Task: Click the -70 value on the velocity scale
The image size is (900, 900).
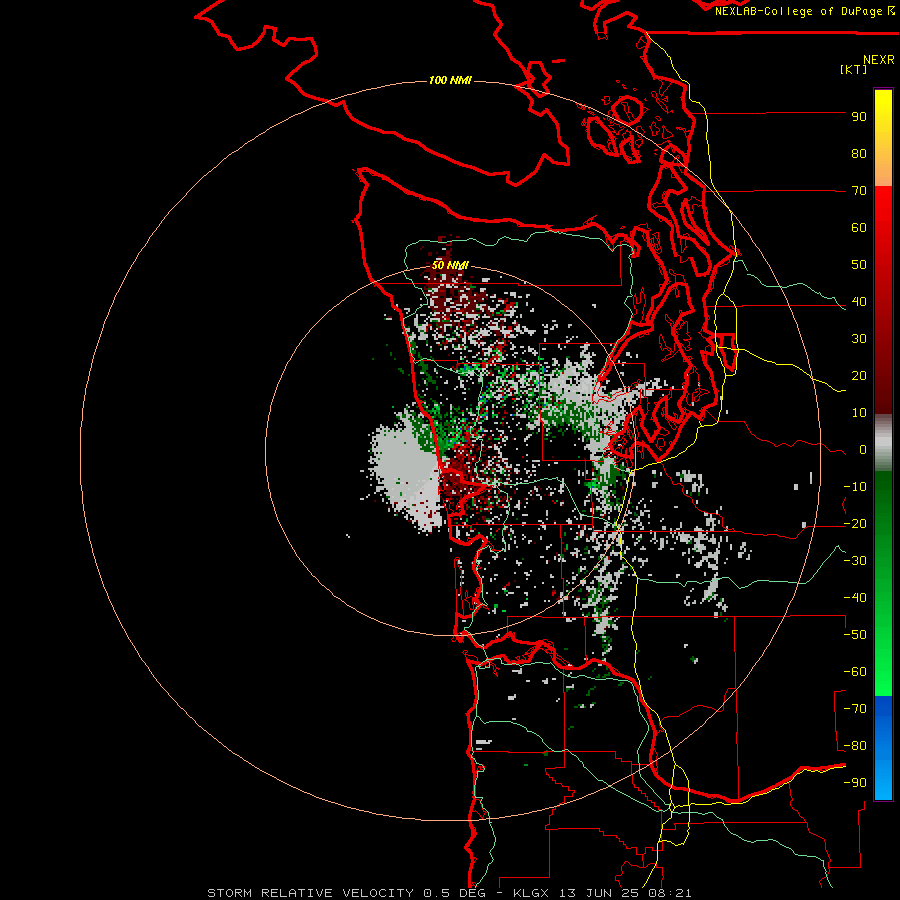Action: (x=855, y=709)
